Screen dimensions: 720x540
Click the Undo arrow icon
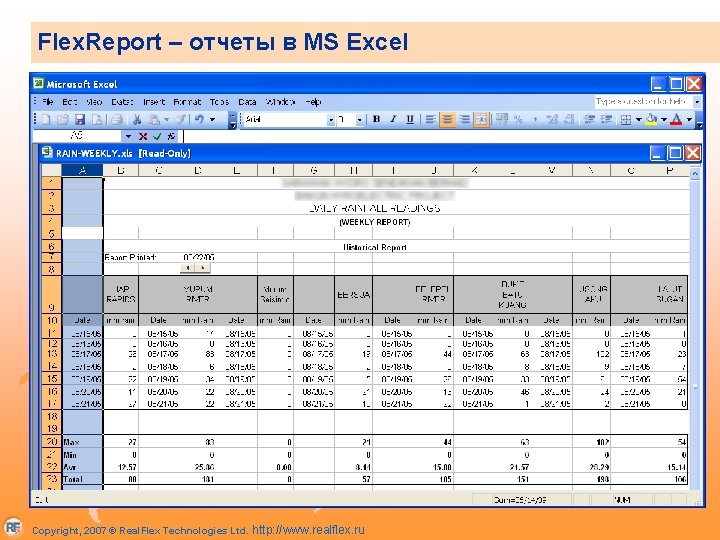point(199,120)
